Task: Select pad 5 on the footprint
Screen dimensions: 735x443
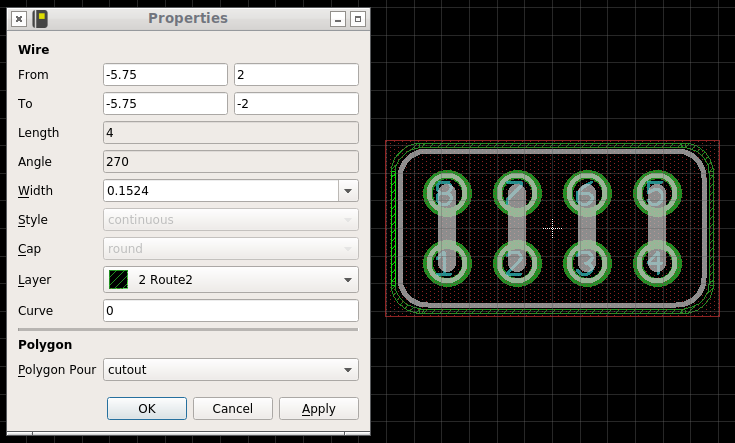Action: point(657,194)
